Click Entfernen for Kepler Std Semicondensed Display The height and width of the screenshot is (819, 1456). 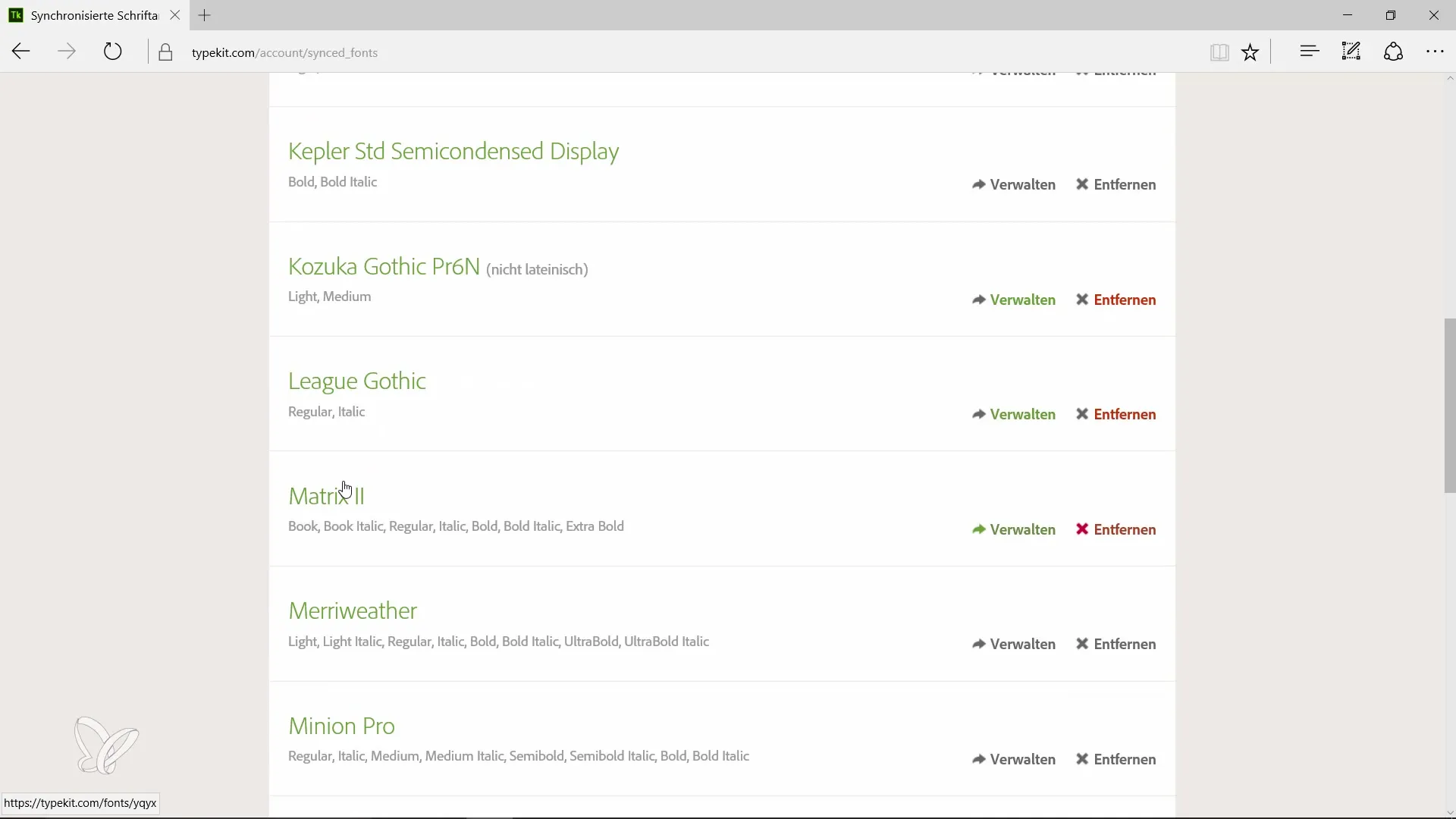tap(1116, 185)
